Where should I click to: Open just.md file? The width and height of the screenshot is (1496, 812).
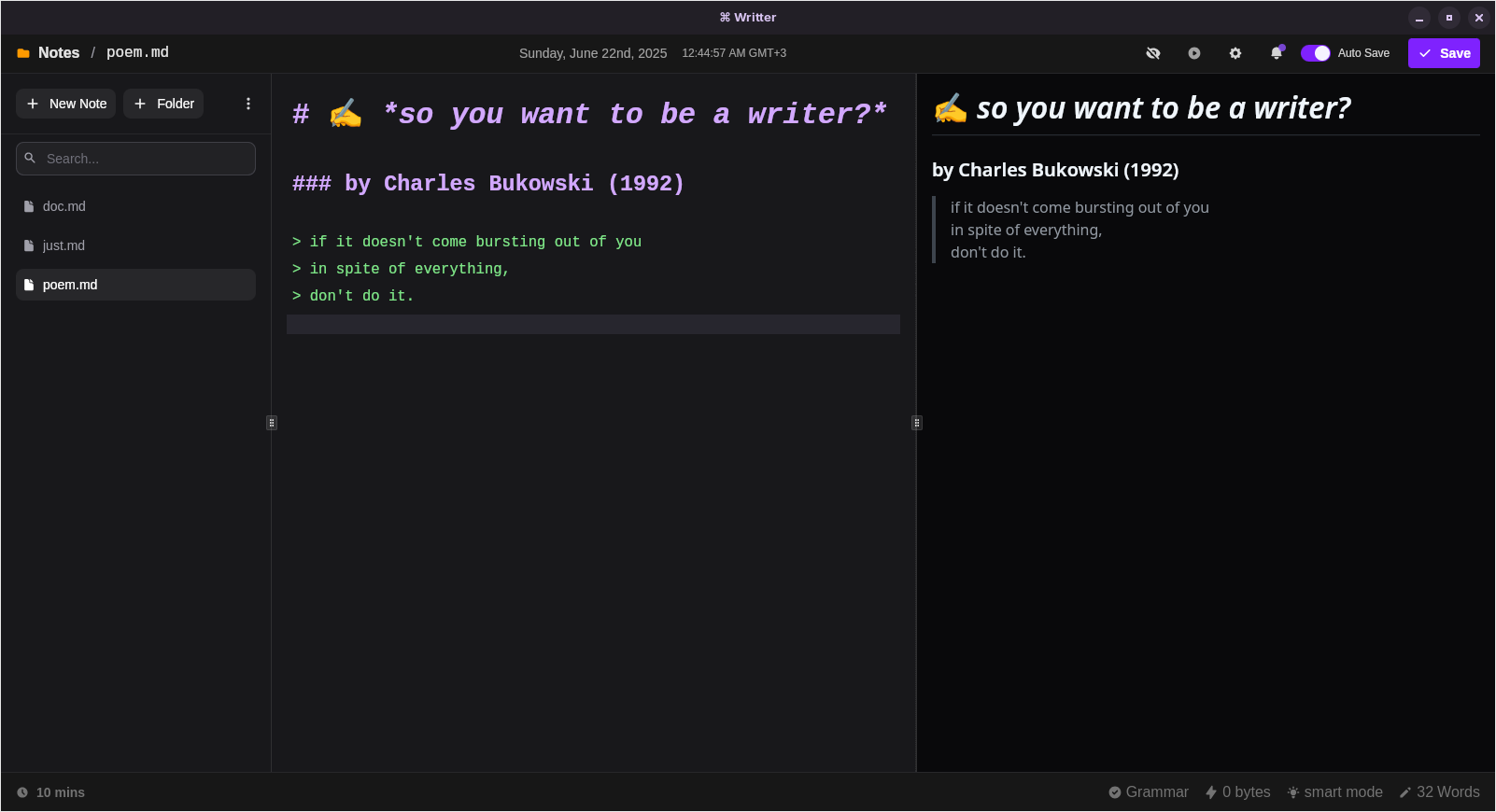tap(135, 245)
